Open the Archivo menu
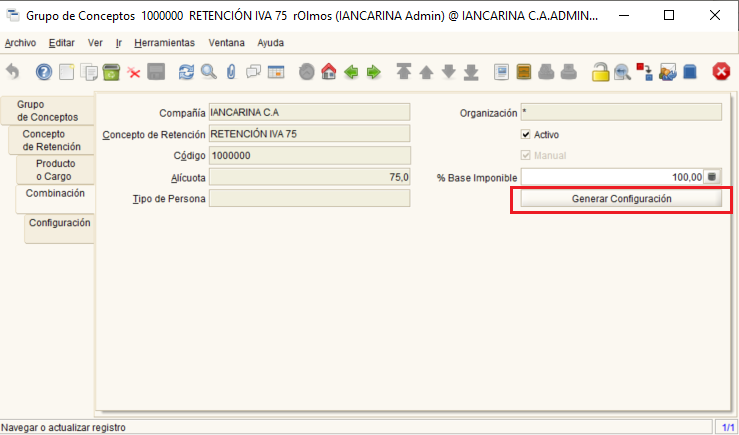Image resolution: width=739 pixels, height=435 pixels. pos(20,43)
